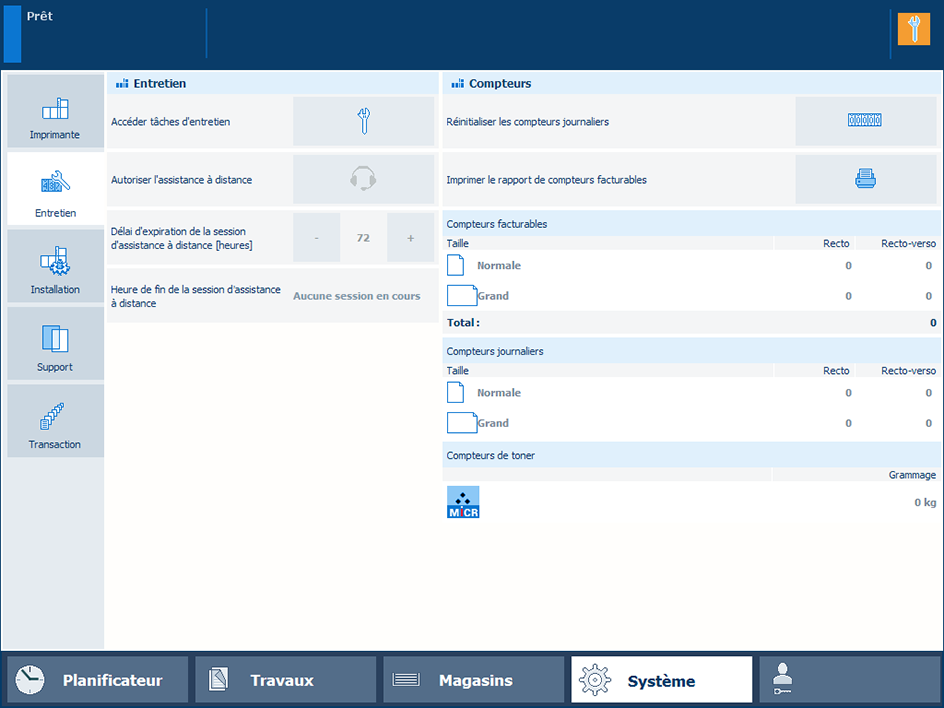Click the Compteurs panel header icon
This screenshot has height=708, width=944.
458,84
